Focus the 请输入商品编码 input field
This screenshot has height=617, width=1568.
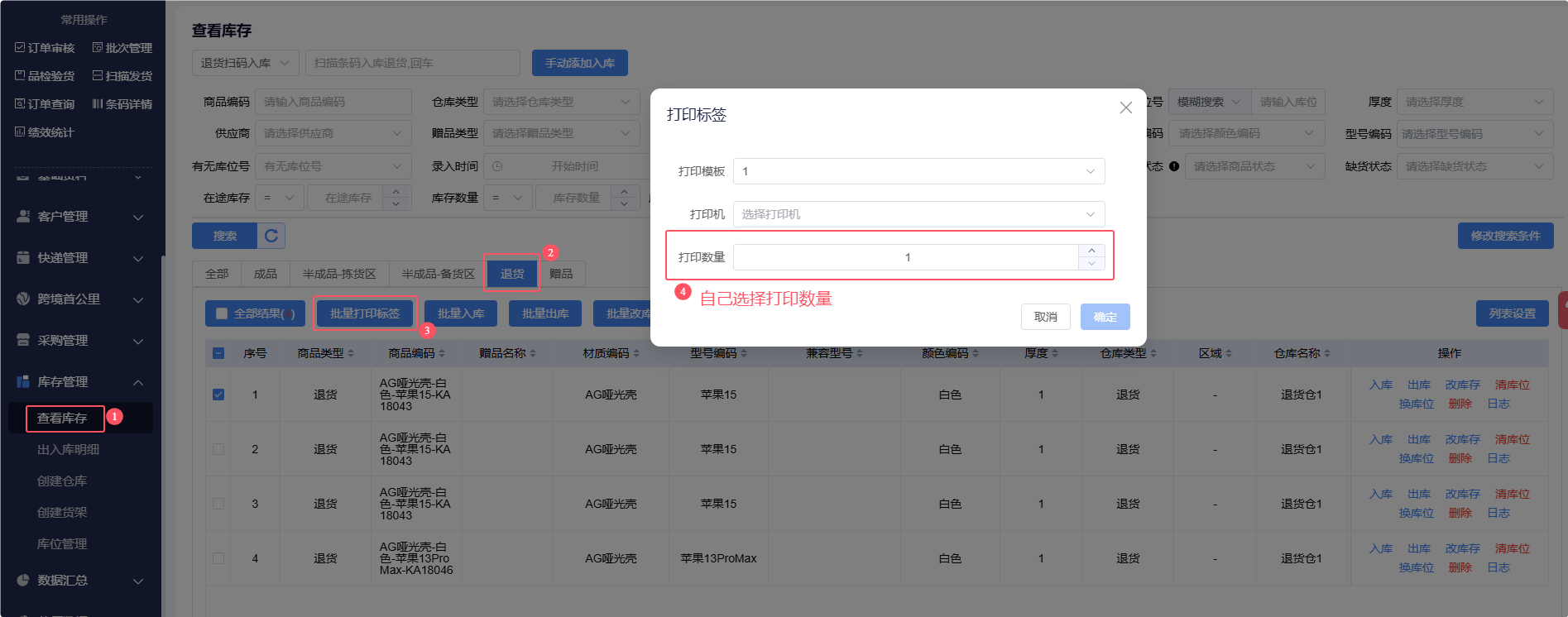tap(333, 102)
